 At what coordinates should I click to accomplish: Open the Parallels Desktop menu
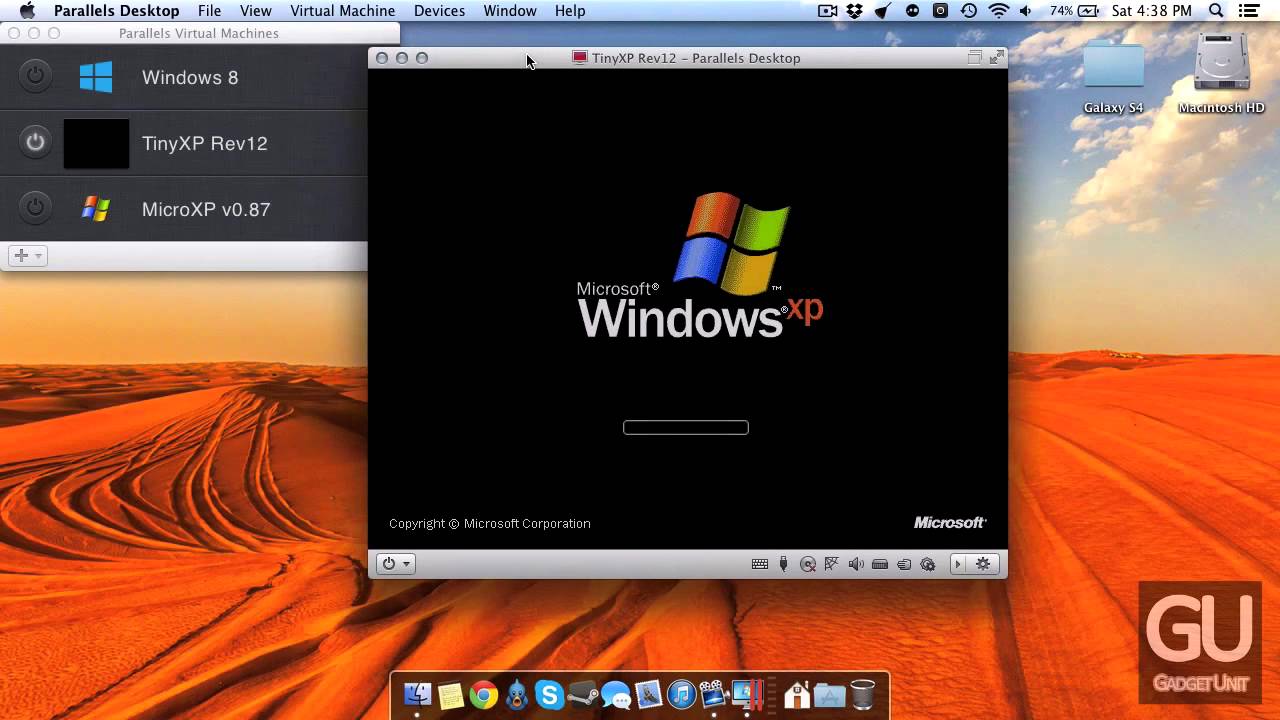click(117, 11)
